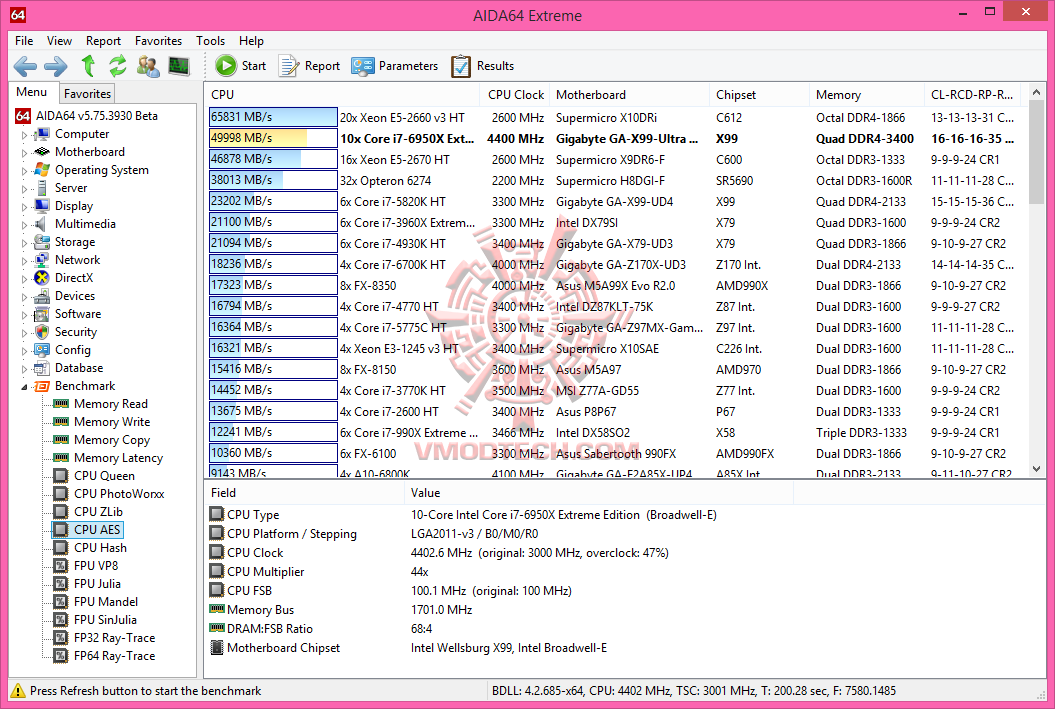
Task: Select CPU Hash benchmark icon
Action: (61, 548)
